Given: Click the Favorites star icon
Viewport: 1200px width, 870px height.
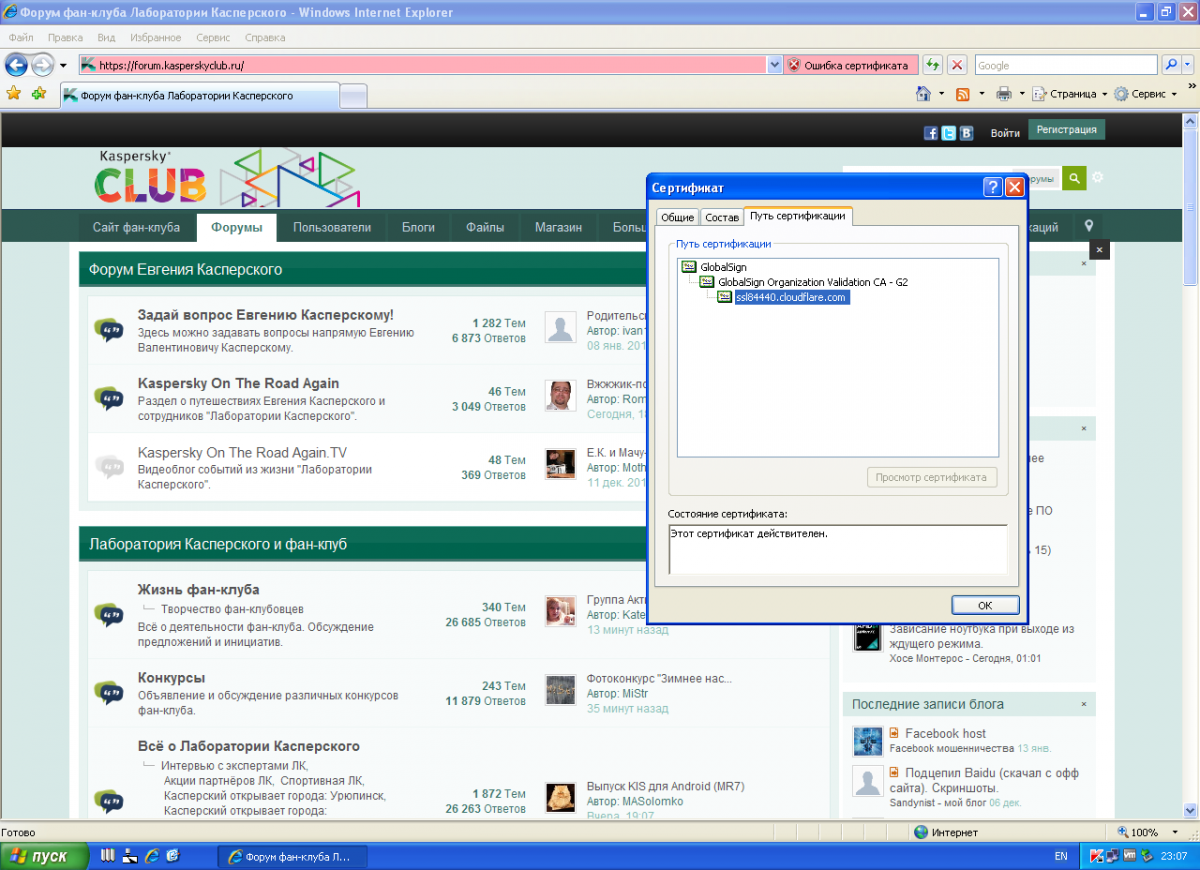Looking at the screenshot, I should point(14,94).
